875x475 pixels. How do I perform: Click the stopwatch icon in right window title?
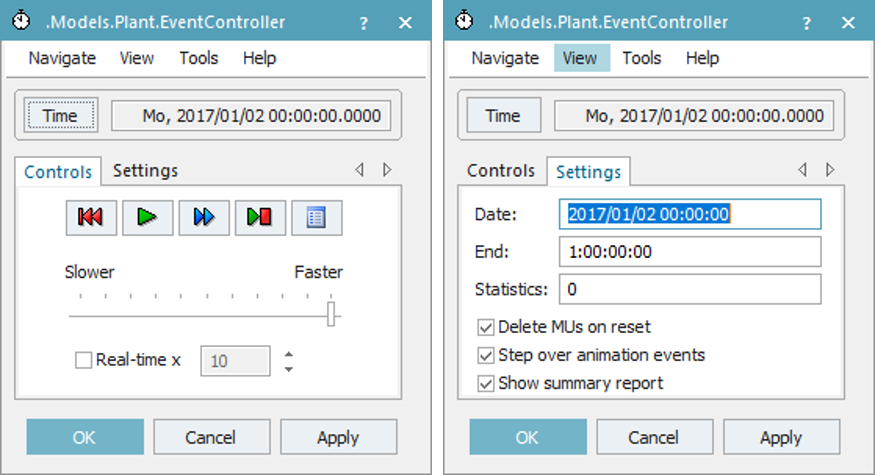pos(464,21)
